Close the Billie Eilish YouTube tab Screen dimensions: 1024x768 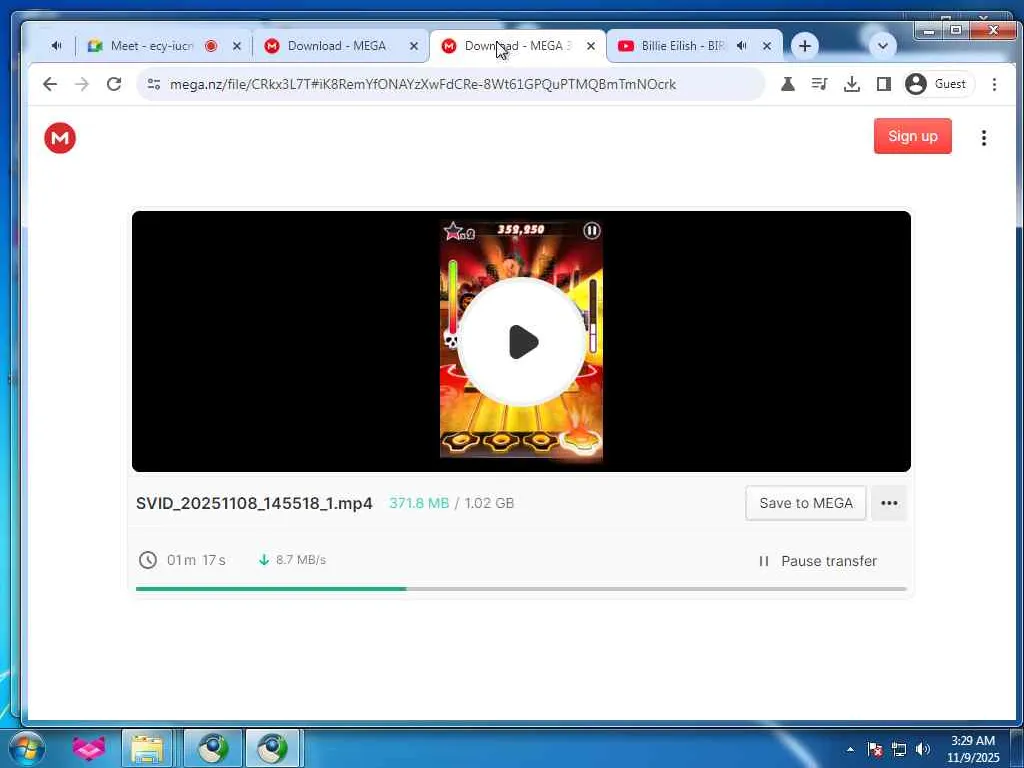[767, 46]
